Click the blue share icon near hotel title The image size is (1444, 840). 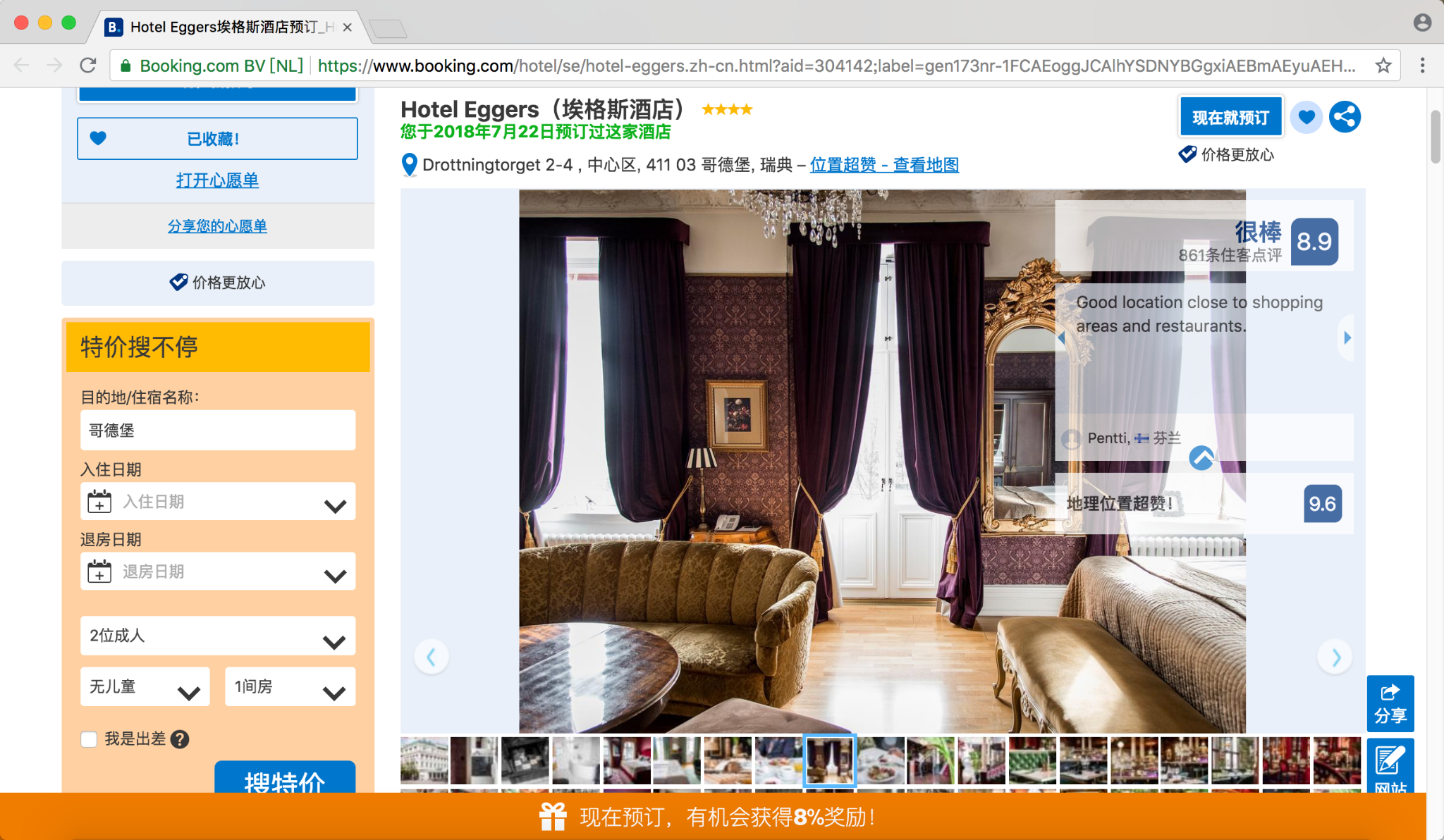pos(1345,117)
